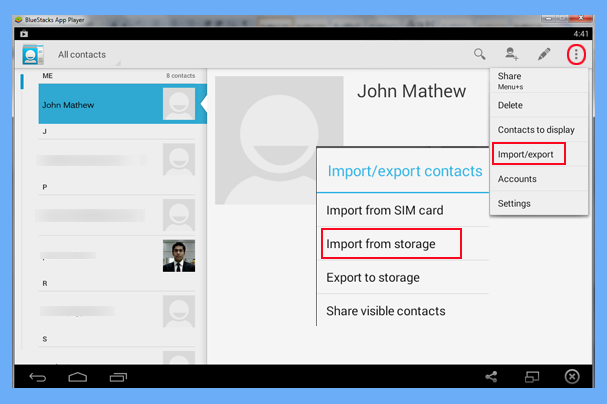Click the edit contact pencil icon
The image size is (607, 404).
[544, 54]
